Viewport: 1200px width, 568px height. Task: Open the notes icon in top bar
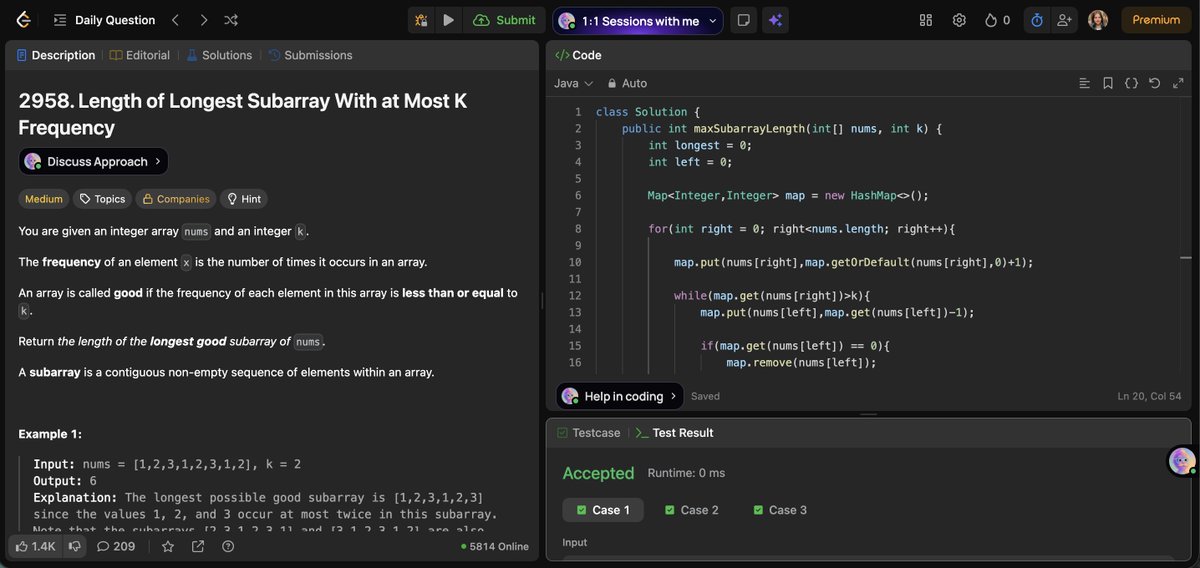(x=743, y=20)
